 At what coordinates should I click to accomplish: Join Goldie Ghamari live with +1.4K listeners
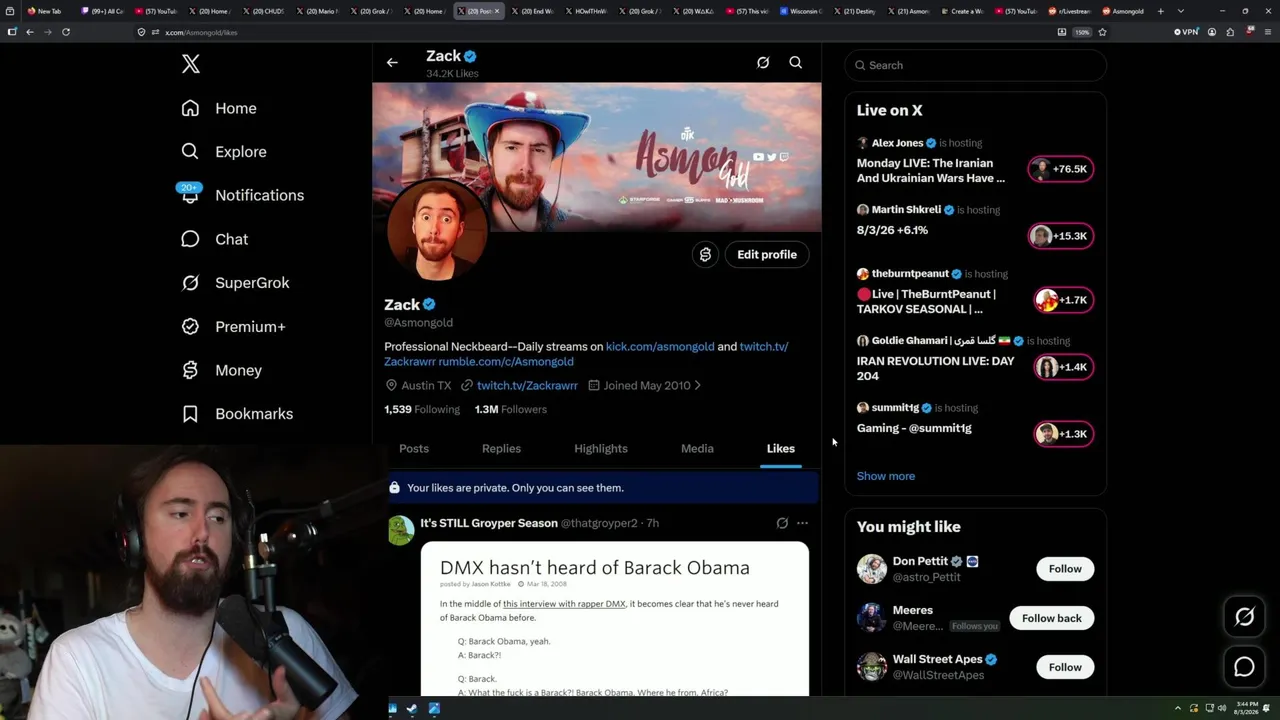click(1063, 367)
